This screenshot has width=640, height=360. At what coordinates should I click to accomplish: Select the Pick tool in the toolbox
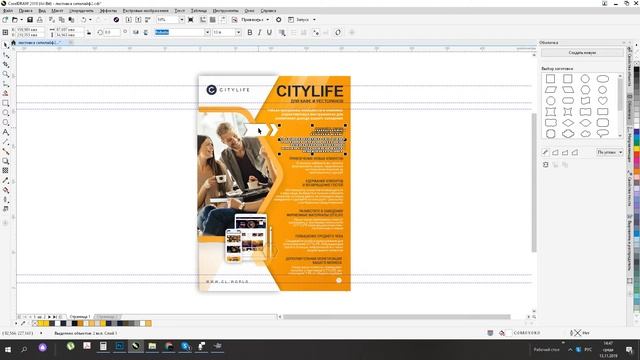point(6,45)
